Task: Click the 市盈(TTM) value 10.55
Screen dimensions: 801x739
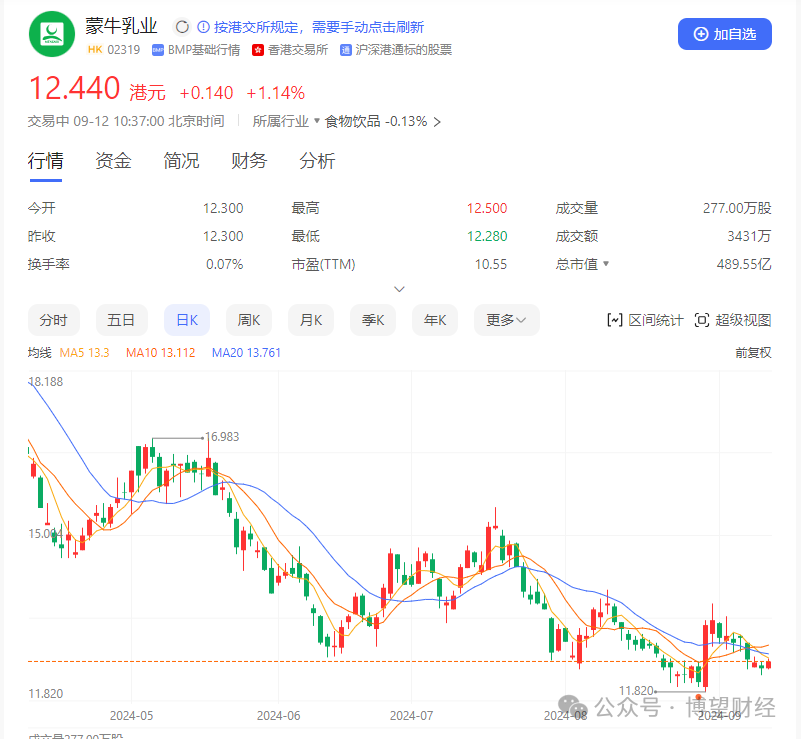Action: (491, 265)
